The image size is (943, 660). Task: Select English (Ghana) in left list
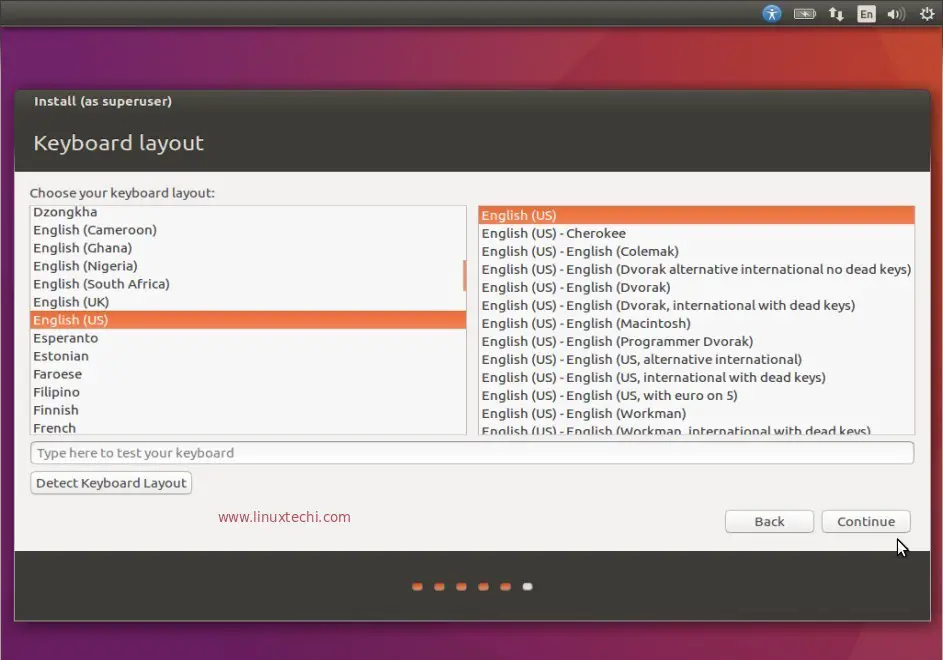(x=248, y=248)
